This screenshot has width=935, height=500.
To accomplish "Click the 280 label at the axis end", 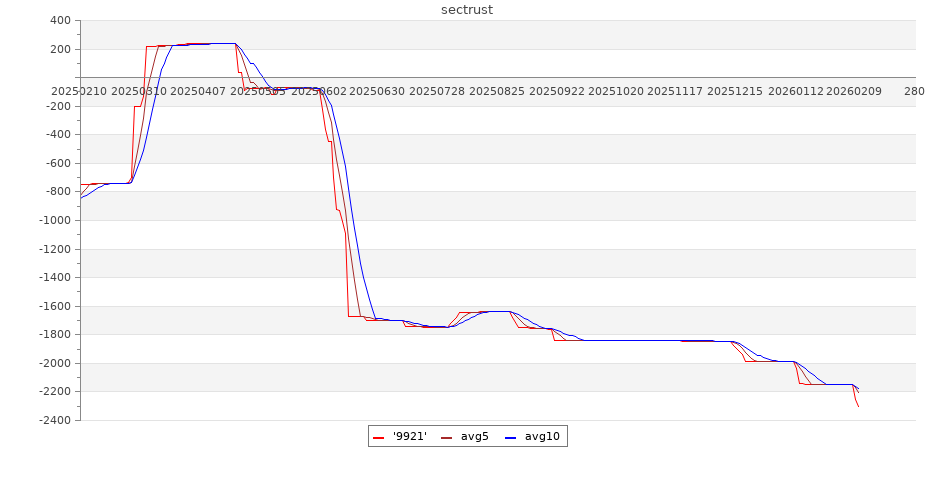I will point(914,91).
